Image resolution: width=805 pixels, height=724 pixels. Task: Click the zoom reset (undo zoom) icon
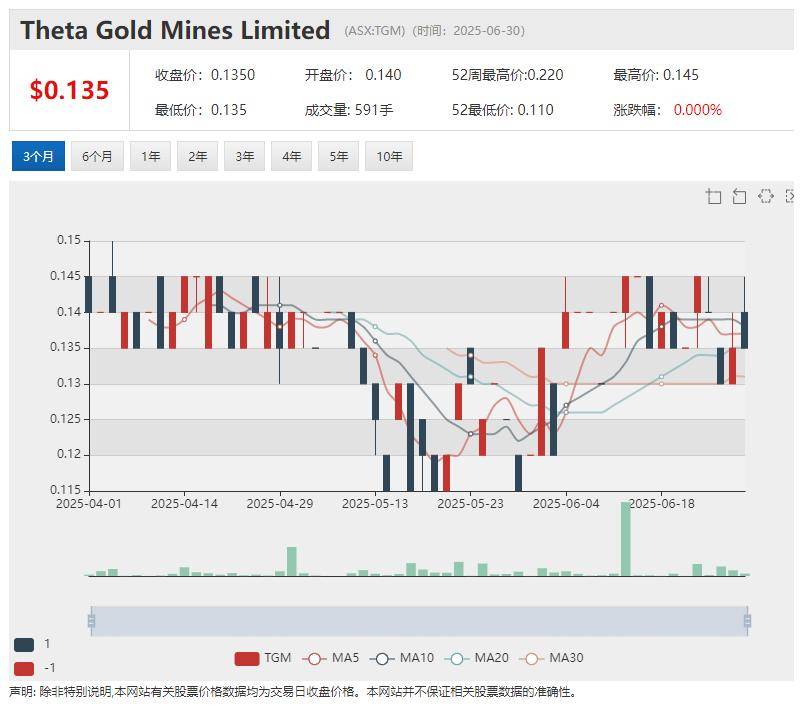pyautogui.click(x=739, y=196)
